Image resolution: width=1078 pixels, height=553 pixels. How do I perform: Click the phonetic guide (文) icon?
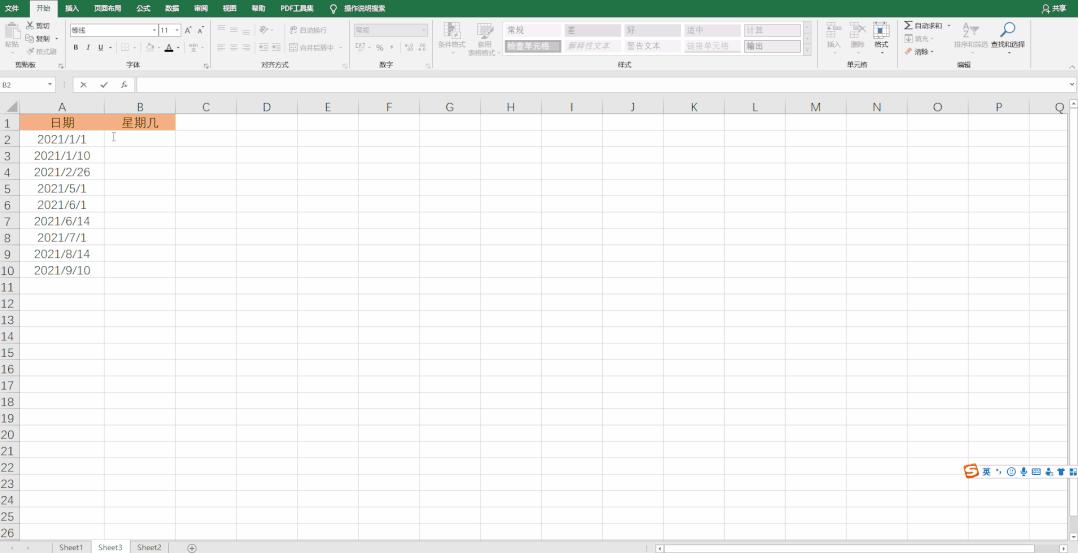(193, 47)
